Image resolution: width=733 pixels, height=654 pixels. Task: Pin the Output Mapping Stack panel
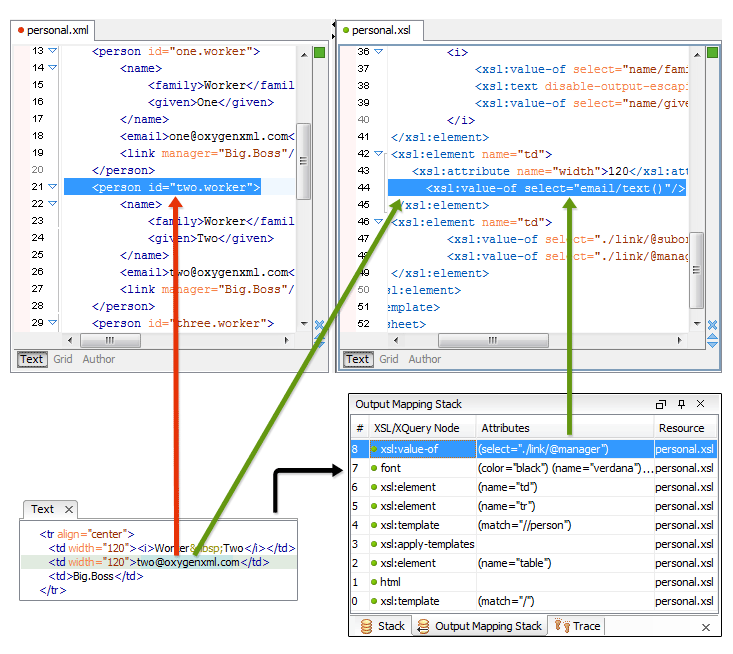point(681,404)
